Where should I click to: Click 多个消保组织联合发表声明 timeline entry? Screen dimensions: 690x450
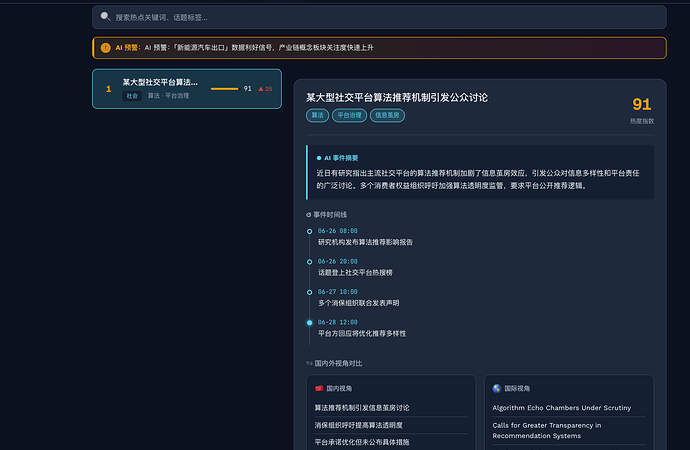pyautogui.click(x=359, y=303)
